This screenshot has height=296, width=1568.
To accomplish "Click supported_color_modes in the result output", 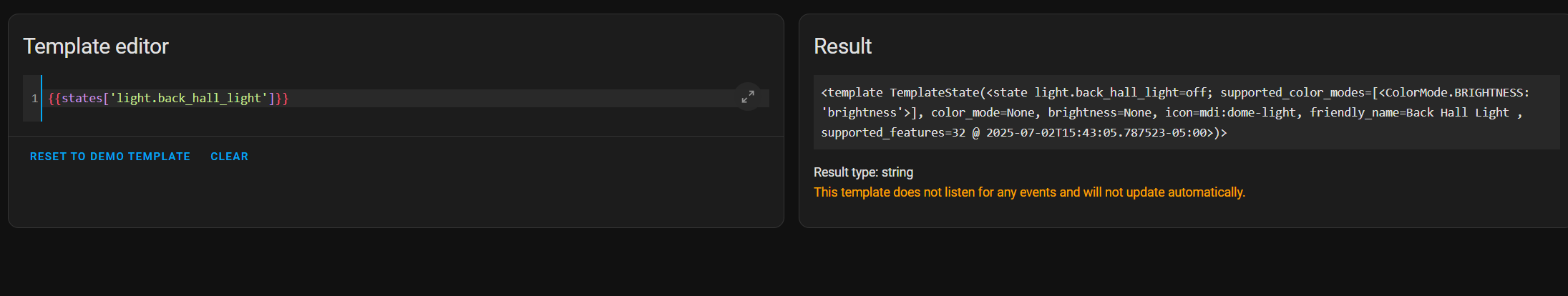I will 1292,92.
